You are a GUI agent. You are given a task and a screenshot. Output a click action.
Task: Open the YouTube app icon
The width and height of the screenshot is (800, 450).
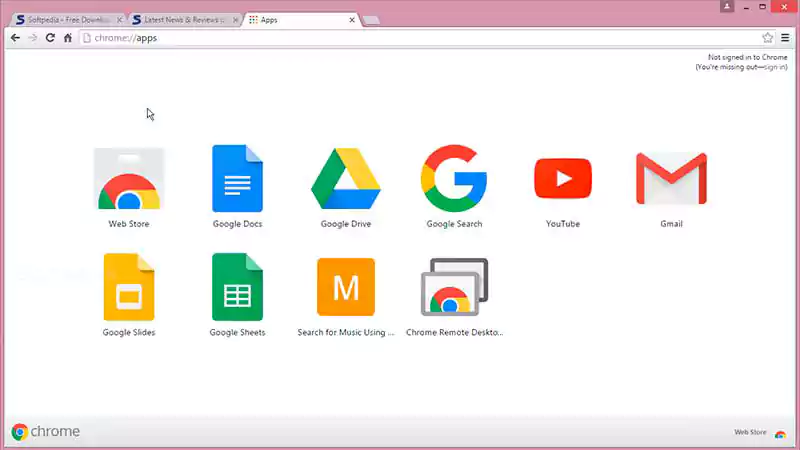(x=563, y=179)
